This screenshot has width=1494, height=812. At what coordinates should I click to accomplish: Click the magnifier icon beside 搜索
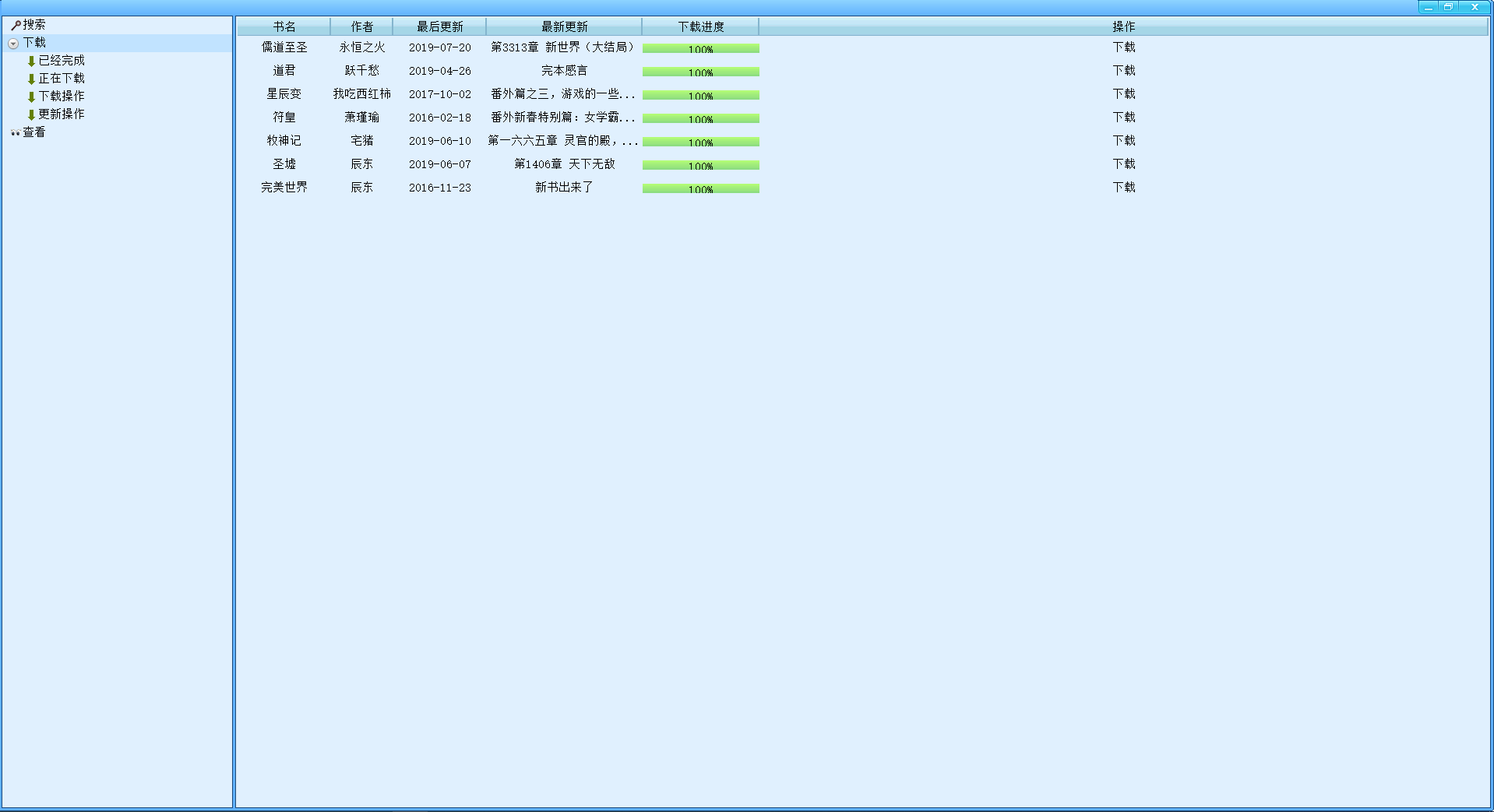[x=15, y=25]
